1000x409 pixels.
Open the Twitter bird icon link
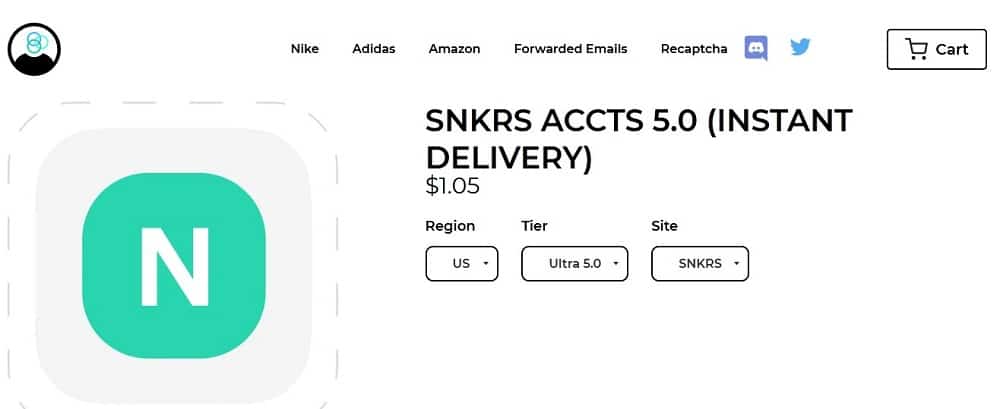point(800,47)
